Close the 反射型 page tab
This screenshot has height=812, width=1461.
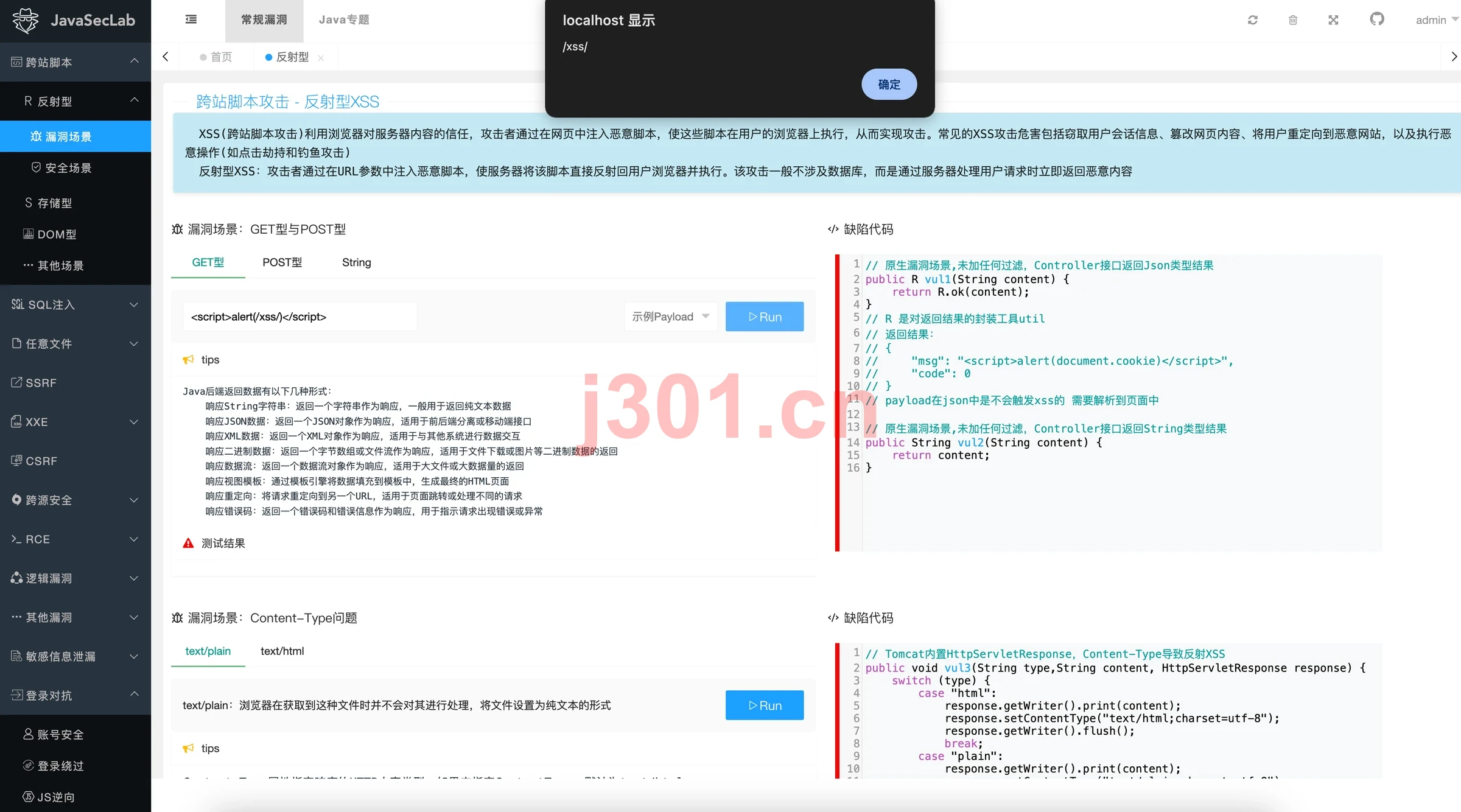pyautogui.click(x=321, y=58)
